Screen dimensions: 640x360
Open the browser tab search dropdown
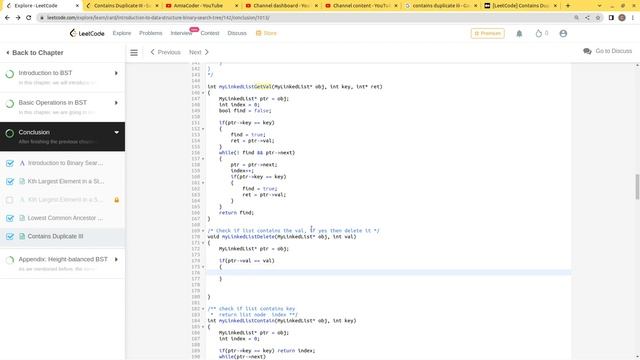[599, 6]
